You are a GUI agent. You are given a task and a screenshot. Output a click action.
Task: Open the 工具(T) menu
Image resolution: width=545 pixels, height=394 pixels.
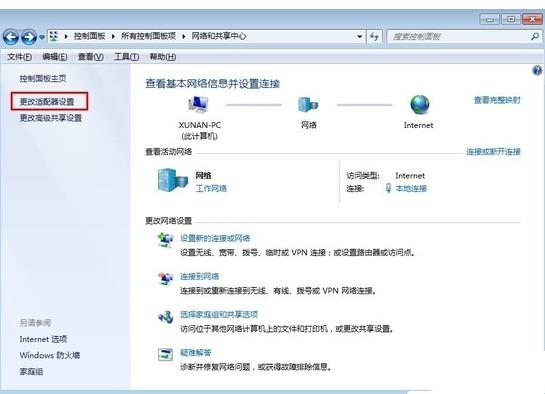click(127, 57)
